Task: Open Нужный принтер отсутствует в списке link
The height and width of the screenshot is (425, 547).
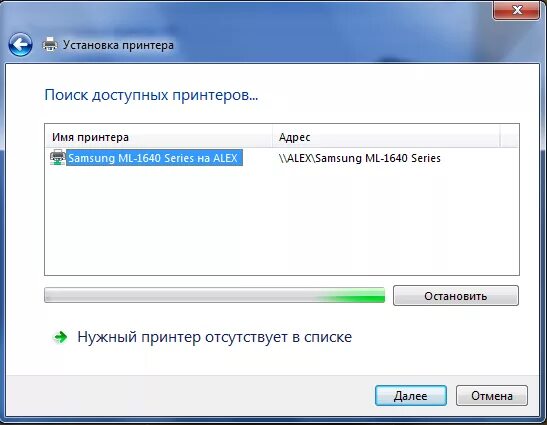Action: [215, 337]
